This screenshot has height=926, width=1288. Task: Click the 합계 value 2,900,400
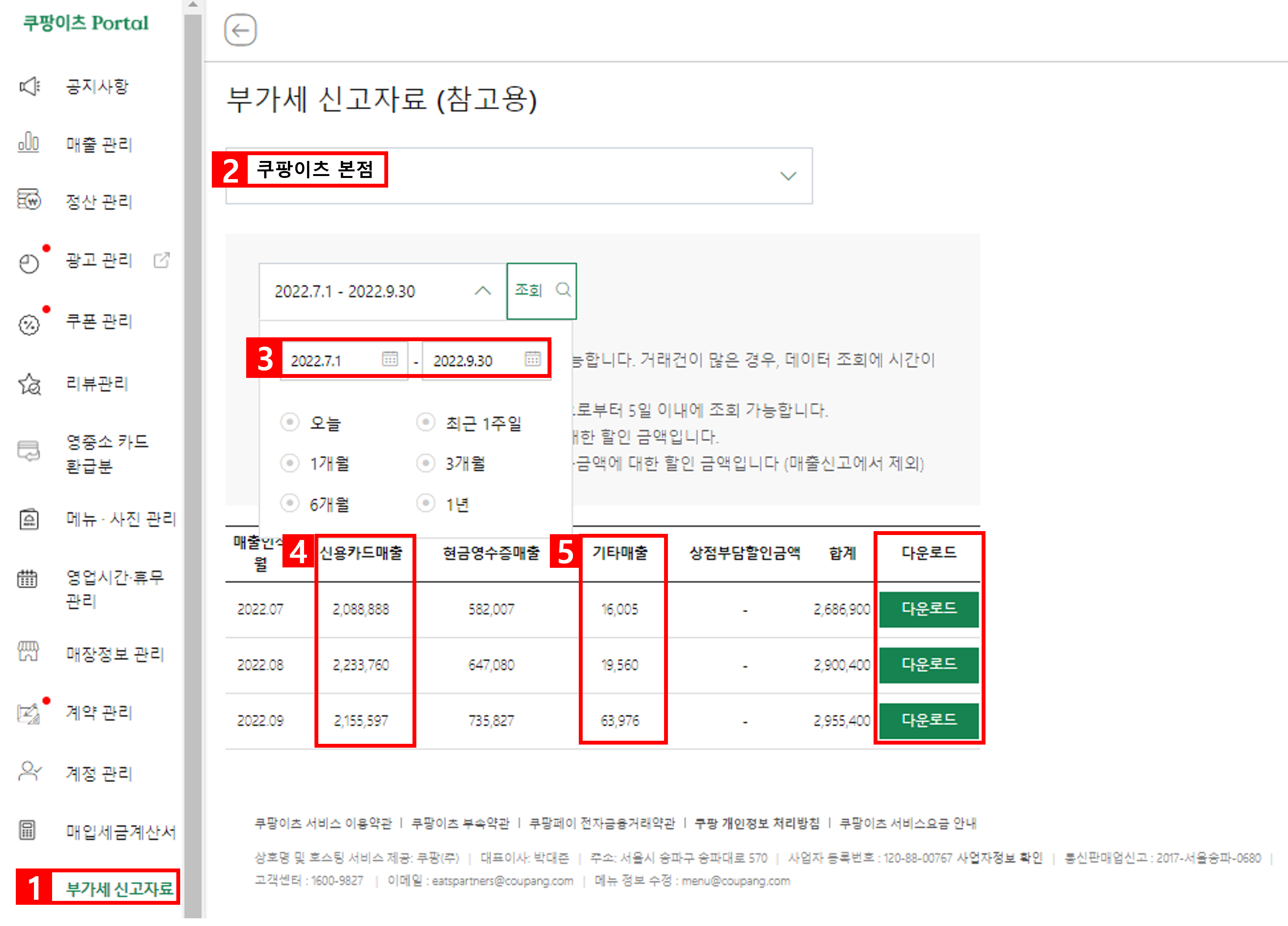pyautogui.click(x=842, y=666)
